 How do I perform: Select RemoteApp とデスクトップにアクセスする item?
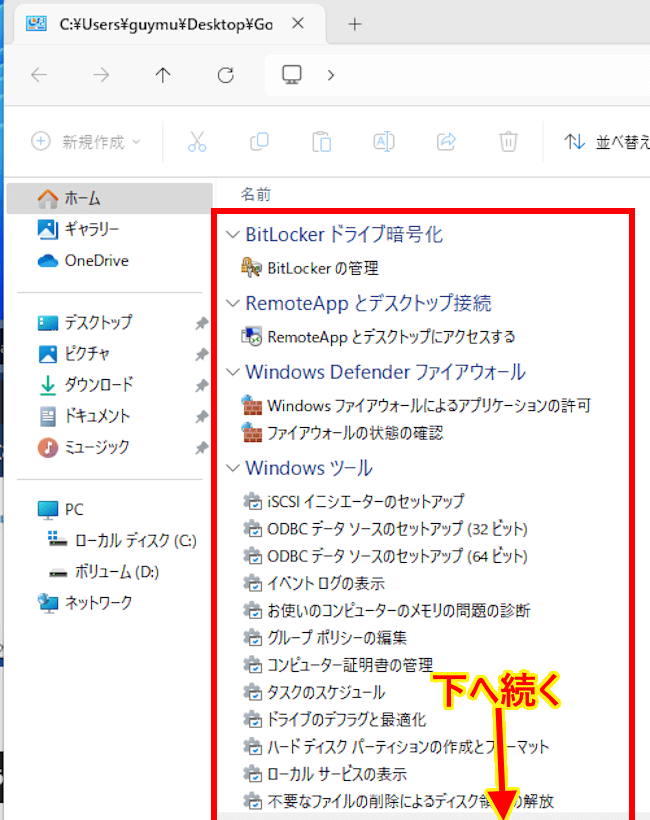(379, 337)
